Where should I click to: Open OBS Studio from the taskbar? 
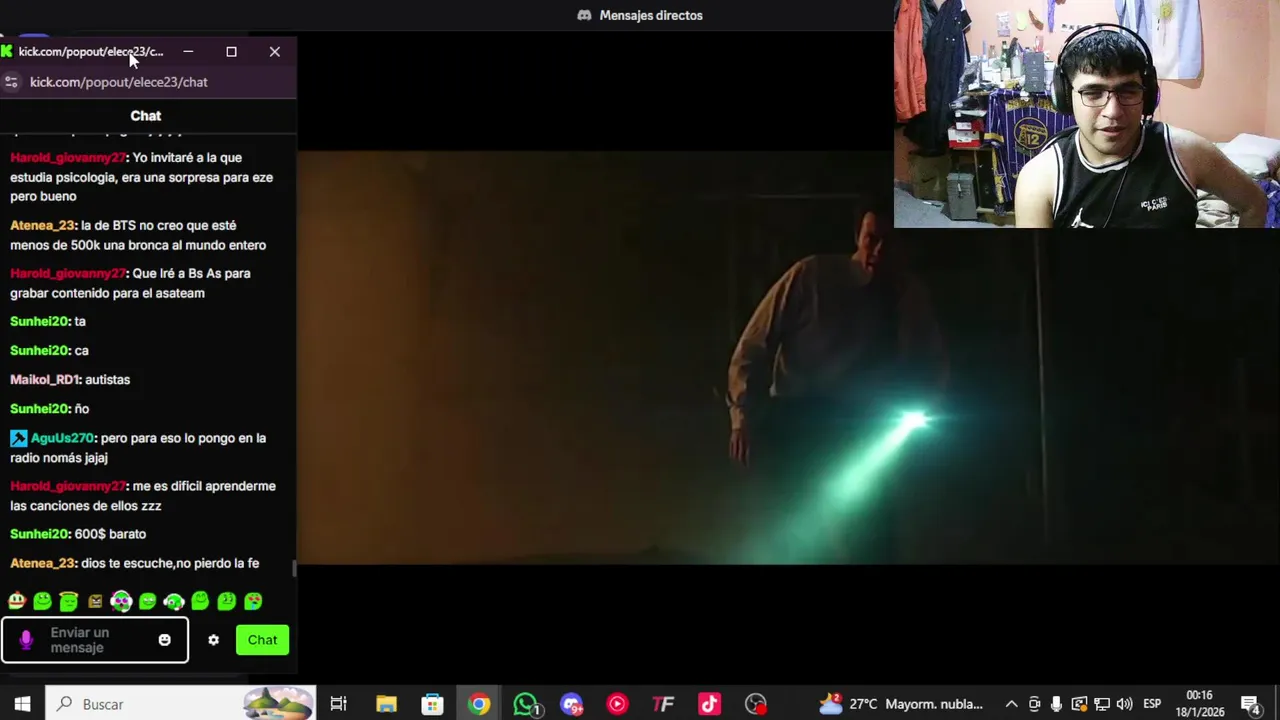tap(755, 704)
